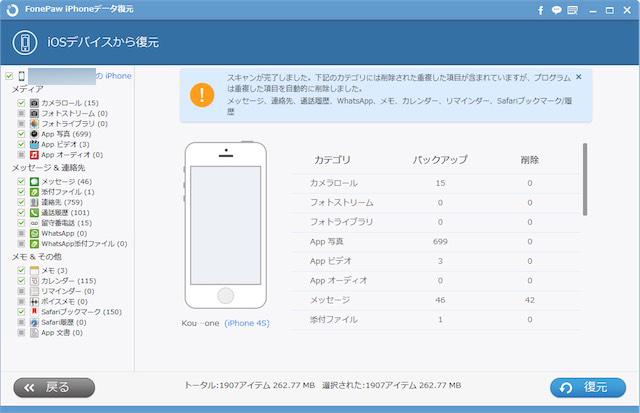Click the App オーディオ table row

pyautogui.click(x=436, y=281)
